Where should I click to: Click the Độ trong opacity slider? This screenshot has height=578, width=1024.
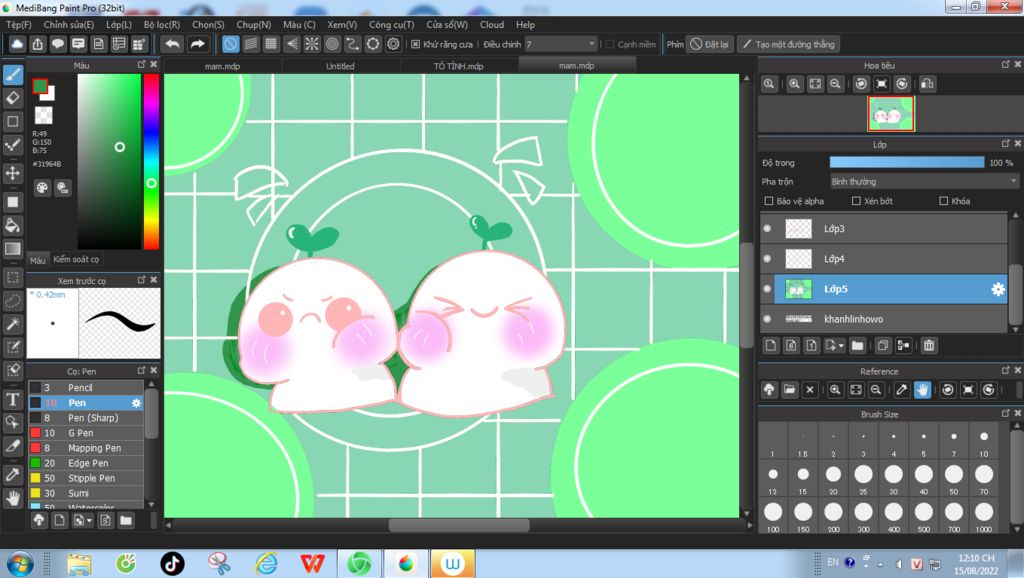click(x=906, y=162)
